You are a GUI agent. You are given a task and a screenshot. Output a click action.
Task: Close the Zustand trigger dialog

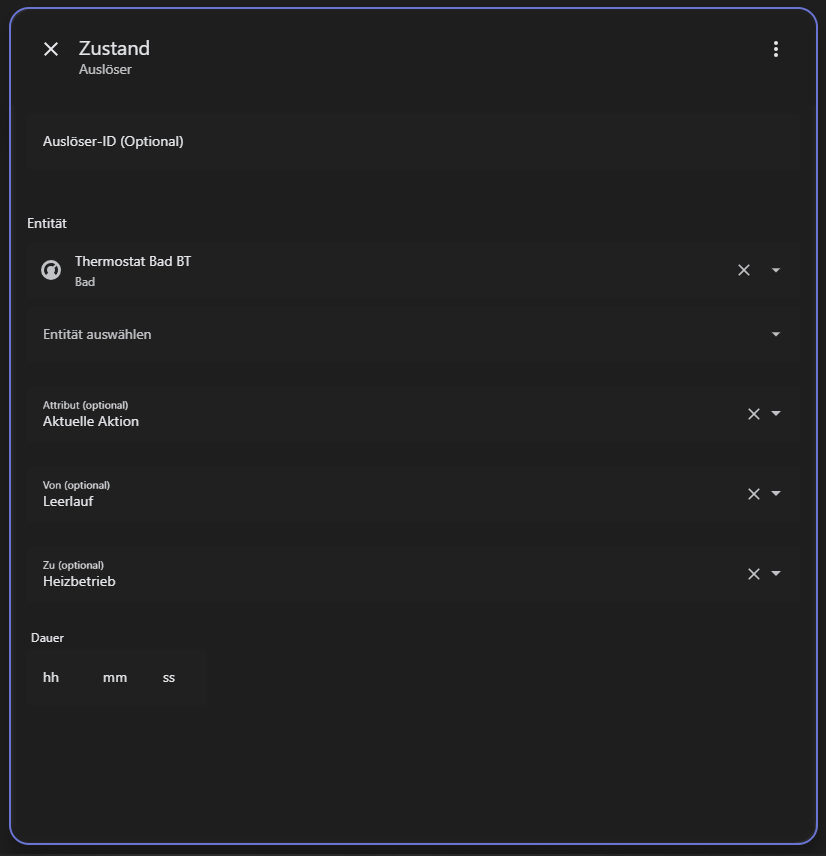(x=51, y=49)
